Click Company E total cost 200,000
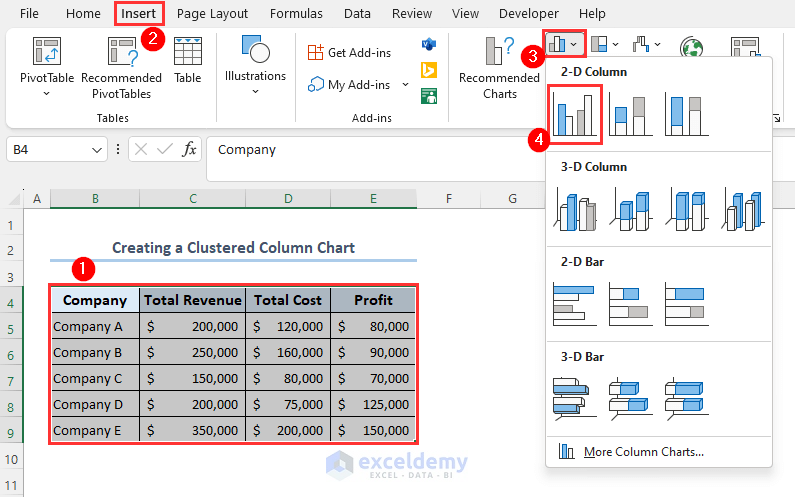The image size is (795, 497). point(288,430)
